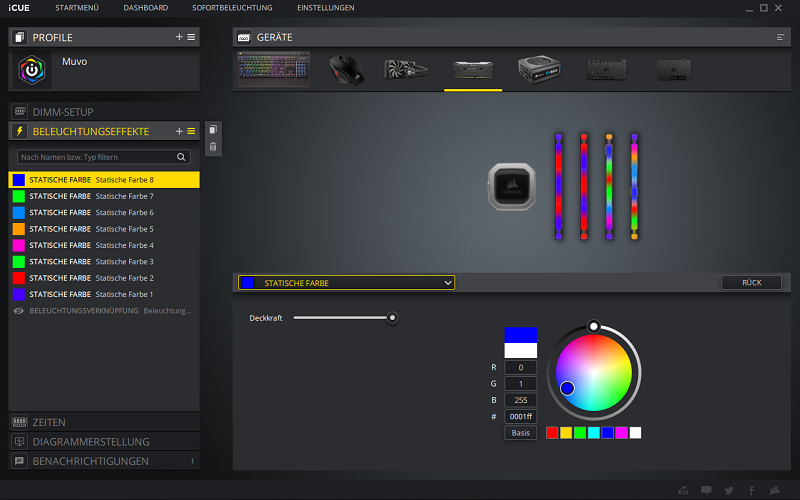Click the filter by name search field
The width and height of the screenshot is (800, 500).
click(104, 157)
